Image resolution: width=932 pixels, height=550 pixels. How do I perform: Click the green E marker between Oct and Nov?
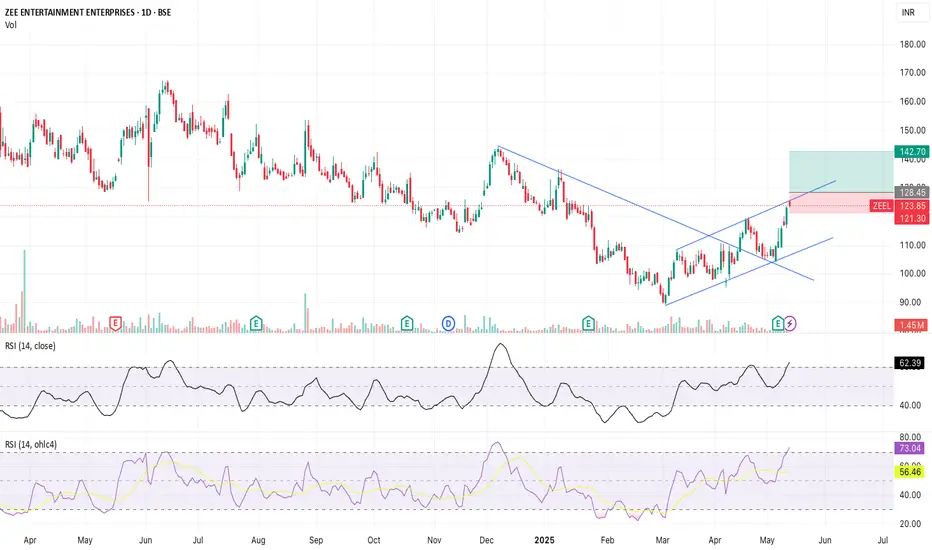(x=407, y=323)
